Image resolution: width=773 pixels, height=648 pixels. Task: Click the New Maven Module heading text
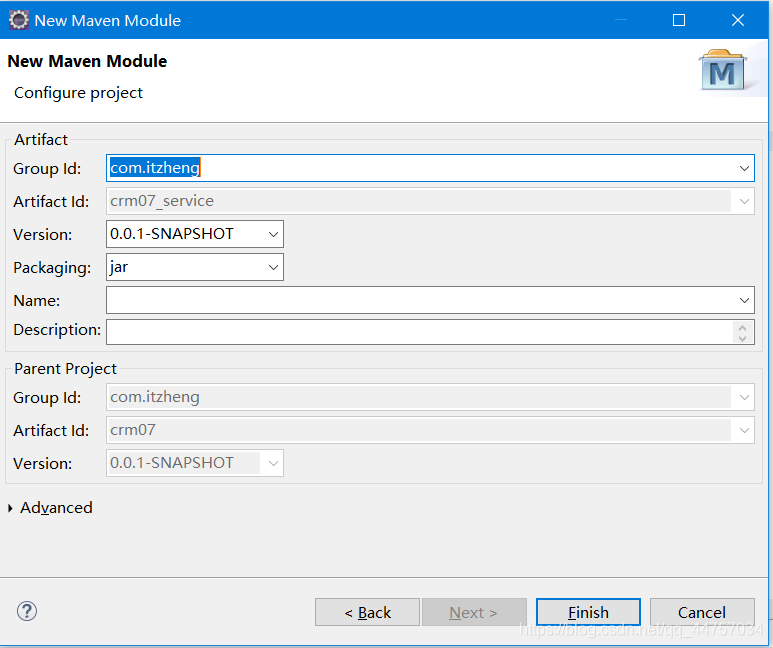87,61
